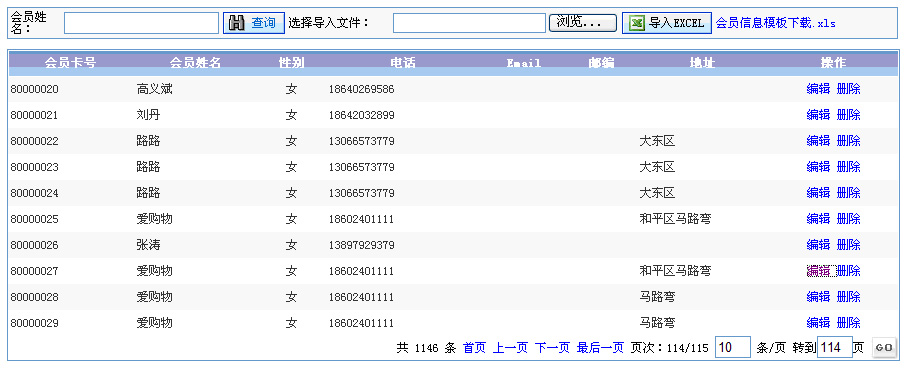Click the 性别 column header

(291, 62)
